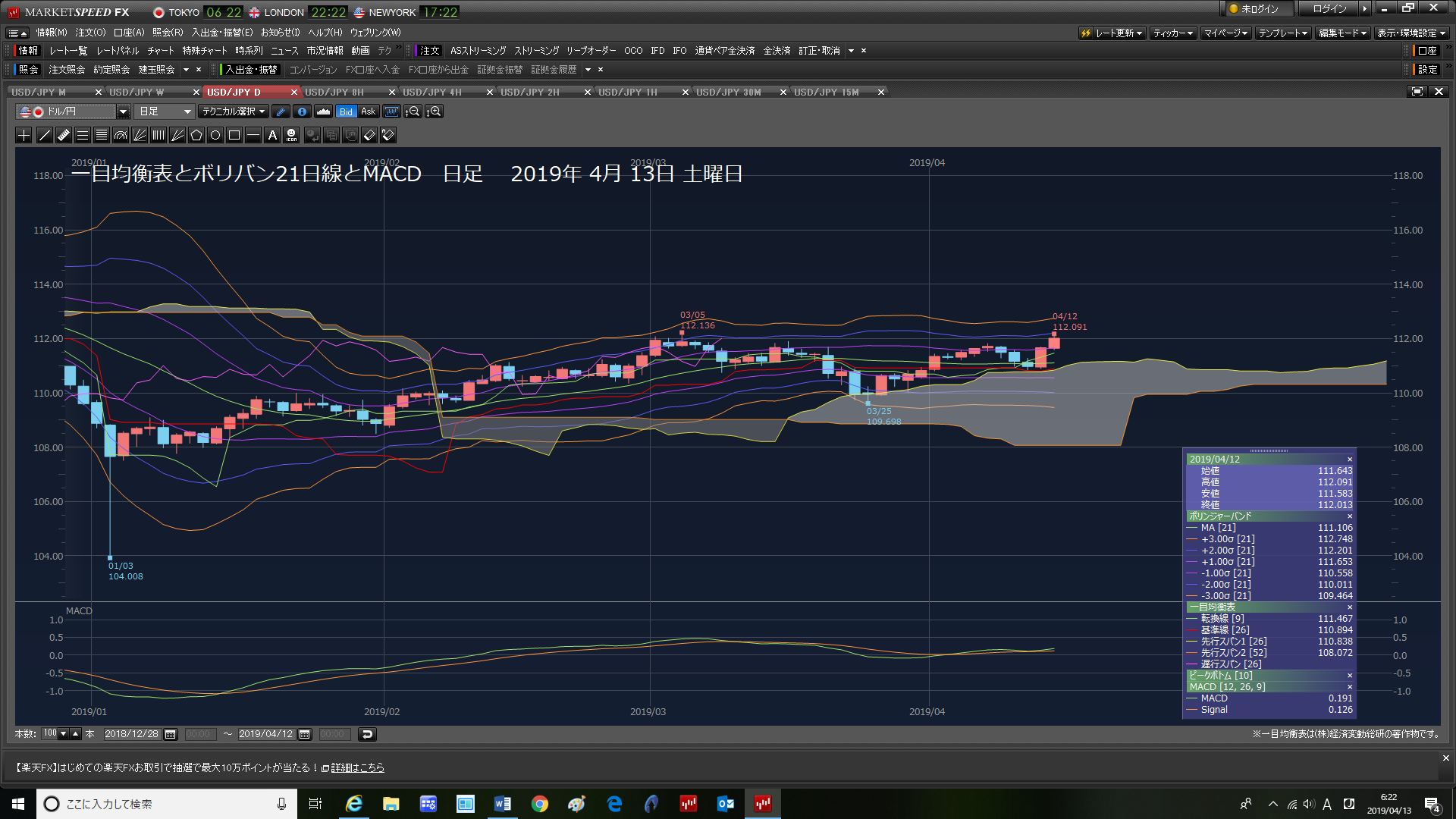Viewport: 1456px width, 819px height.
Task: Click the date range reset arrow button
Action: pyautogui.click(x=367, y=734)
